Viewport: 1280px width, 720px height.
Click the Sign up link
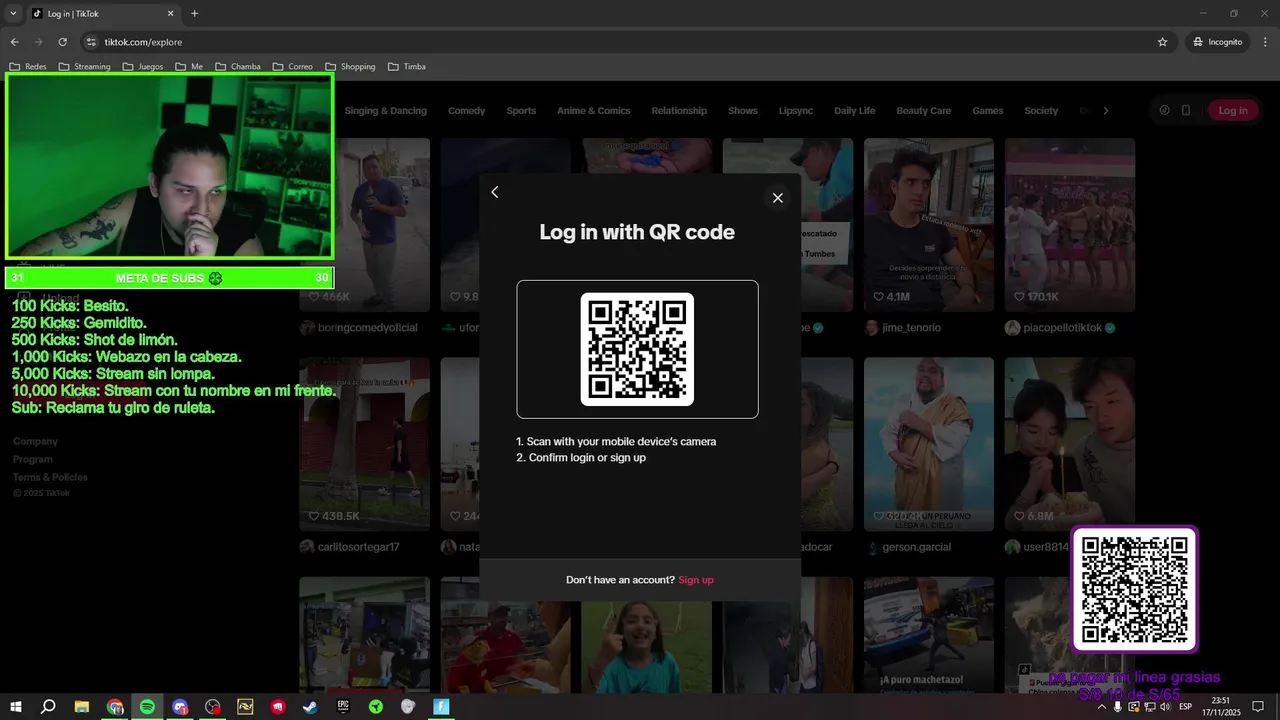[x=696, y=580]
